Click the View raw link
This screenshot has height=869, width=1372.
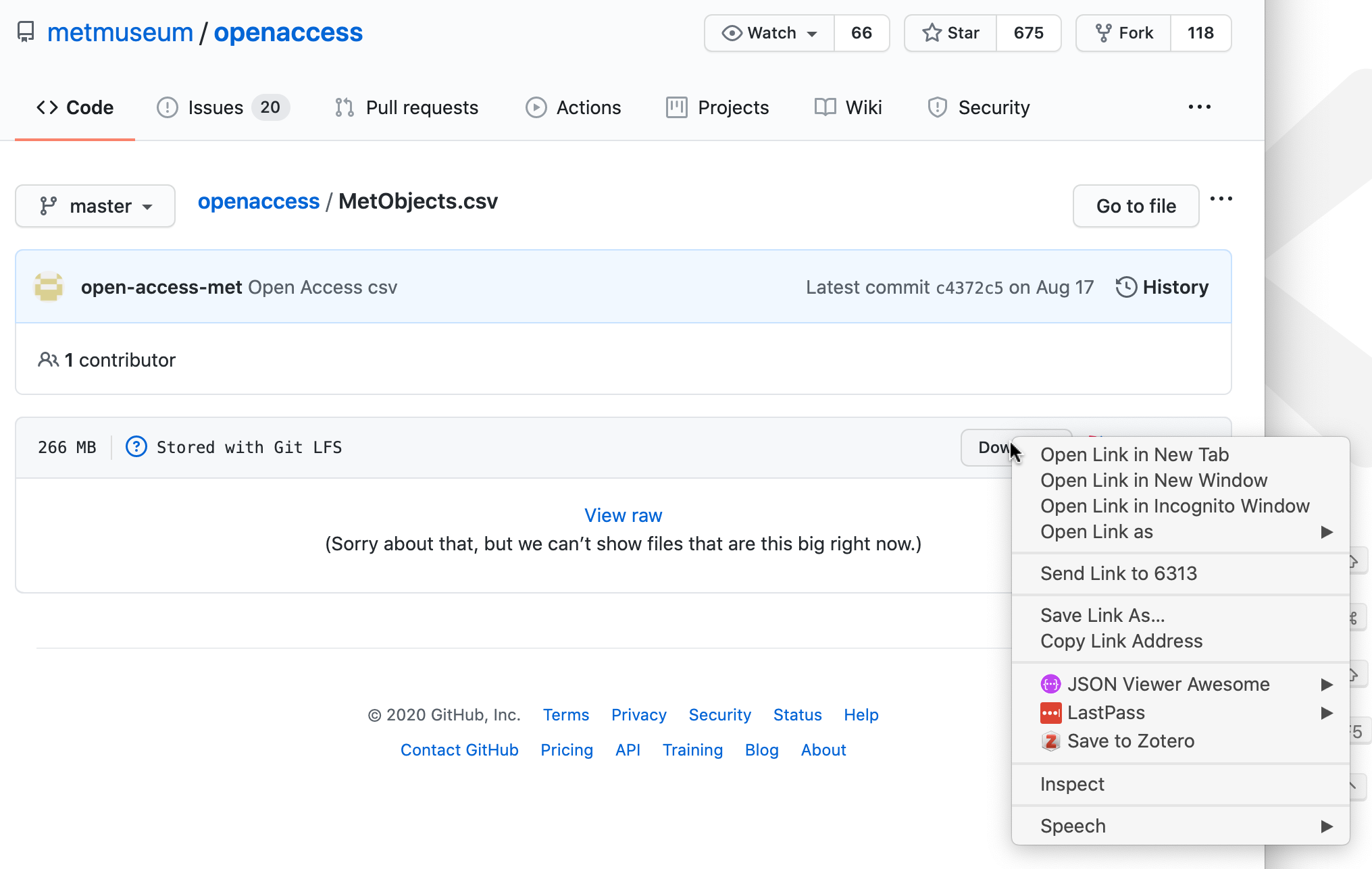[x=623, y=515]
